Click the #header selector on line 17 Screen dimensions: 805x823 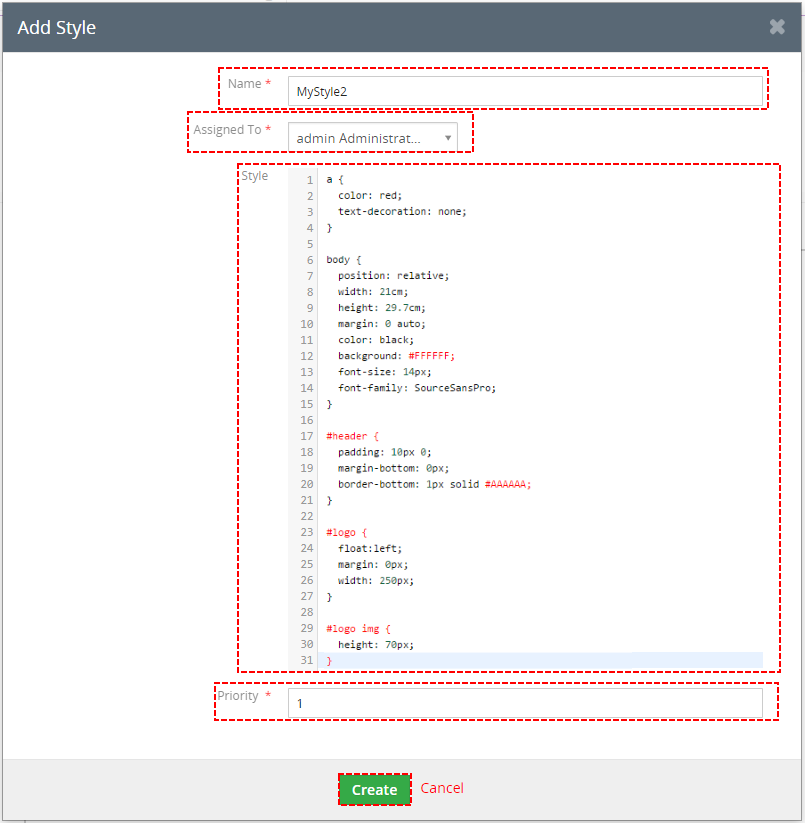(347, 435)
